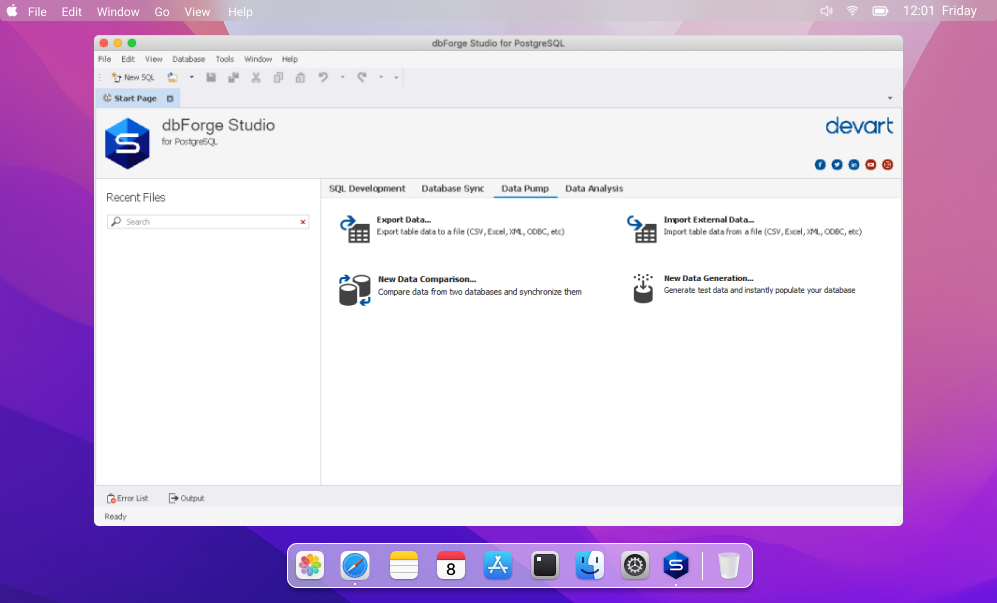Switch to the Data Analysis tab

(594, 188)
